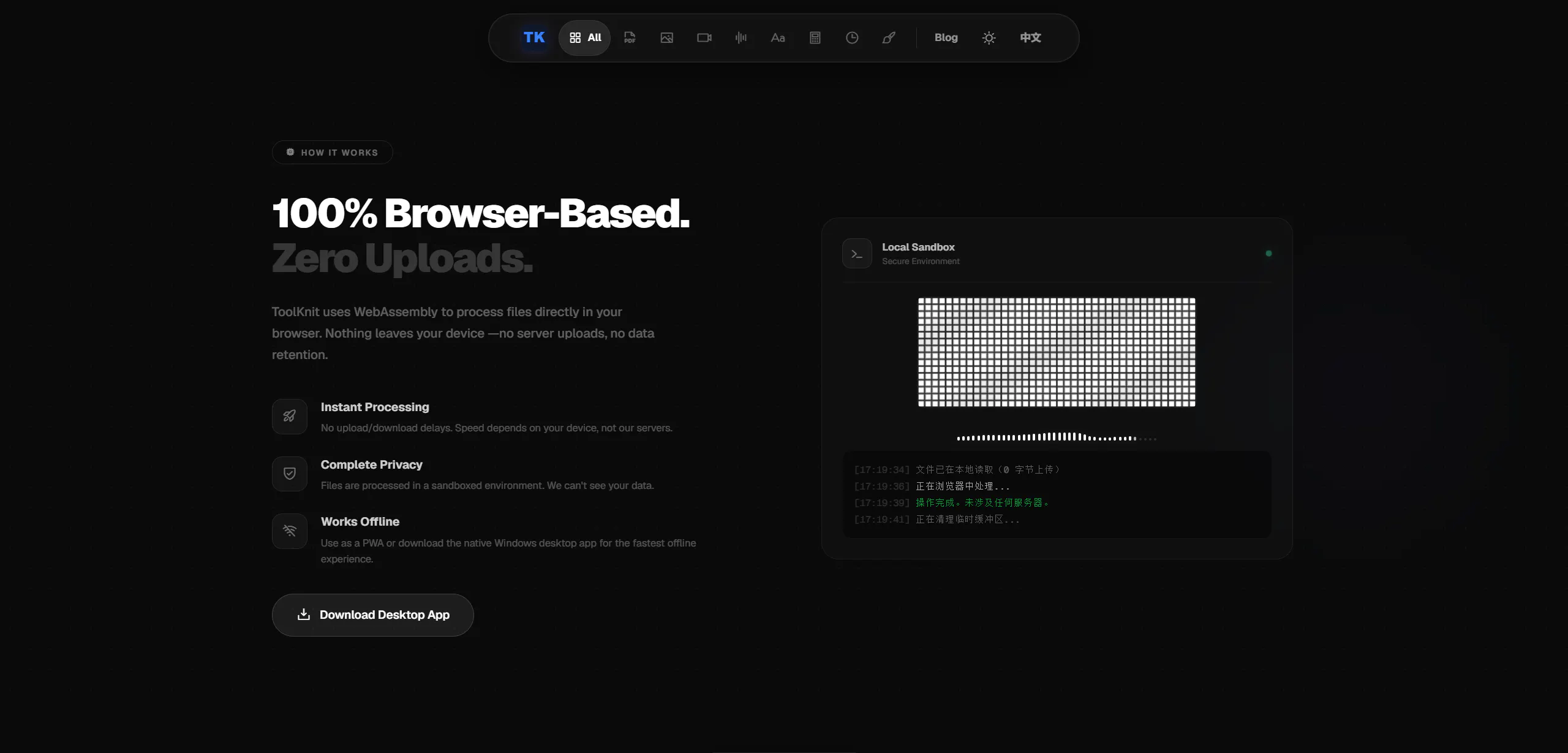Go to the Blog page
The width and height of the screenshot is (1568, 753).
(x=946, y=37)
